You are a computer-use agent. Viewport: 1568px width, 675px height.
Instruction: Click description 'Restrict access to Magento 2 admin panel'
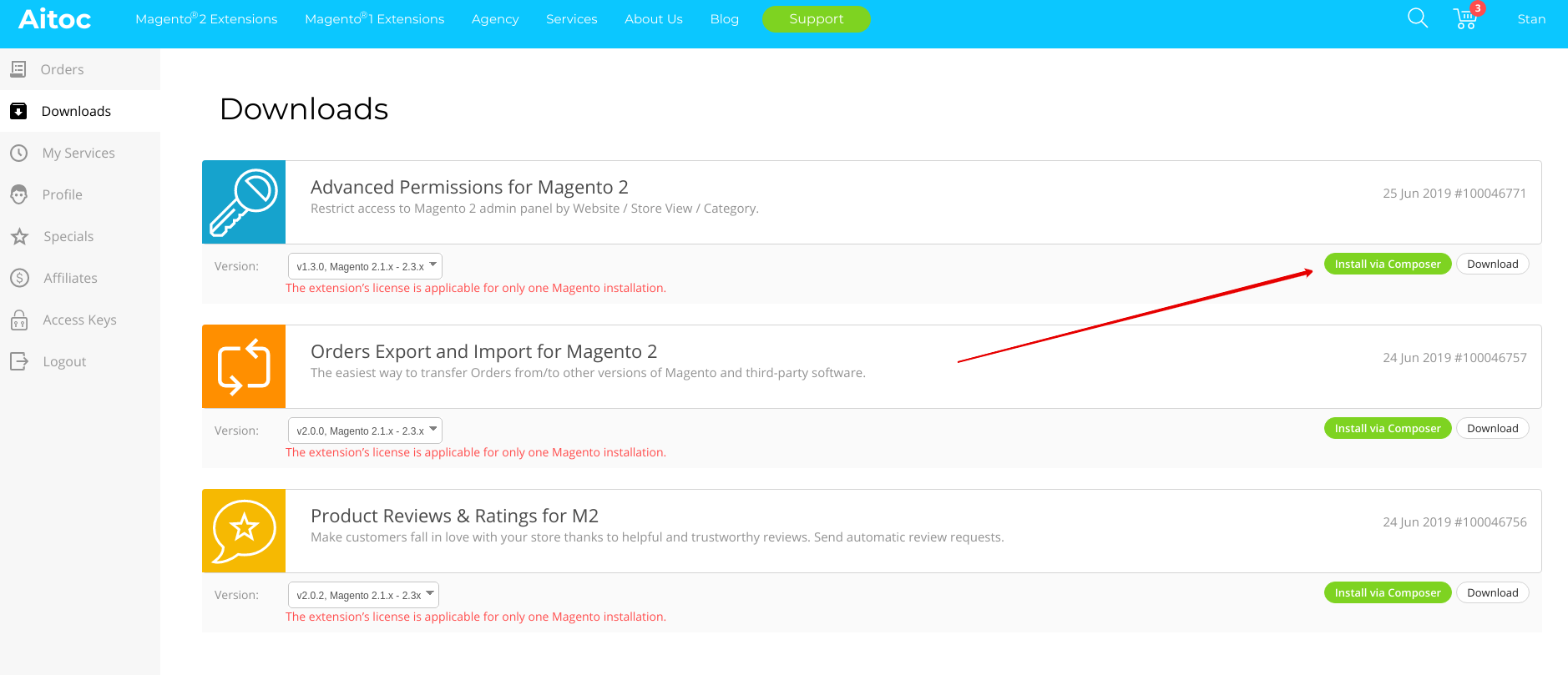(534, 209)
